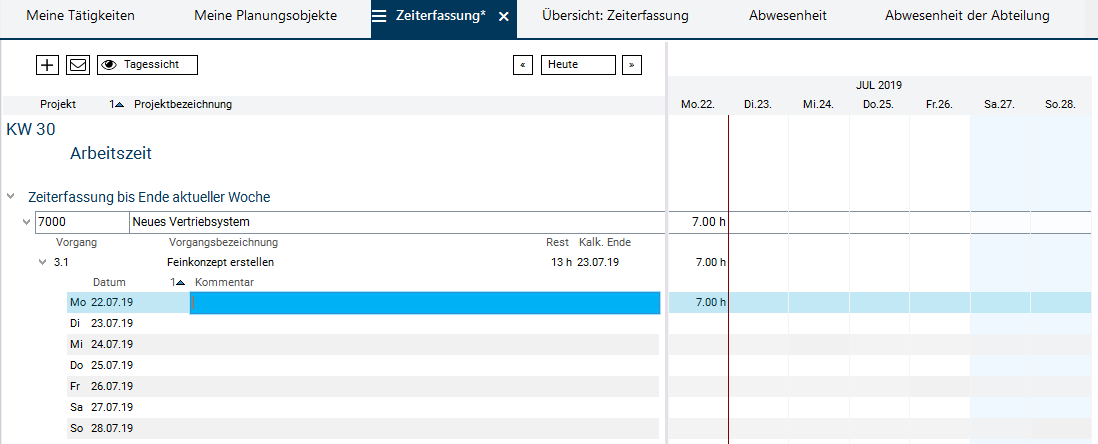Screen dimensions: 1098x444
Task: Click the 7.00 h cell in highlighted row
Action: (709, 303)
